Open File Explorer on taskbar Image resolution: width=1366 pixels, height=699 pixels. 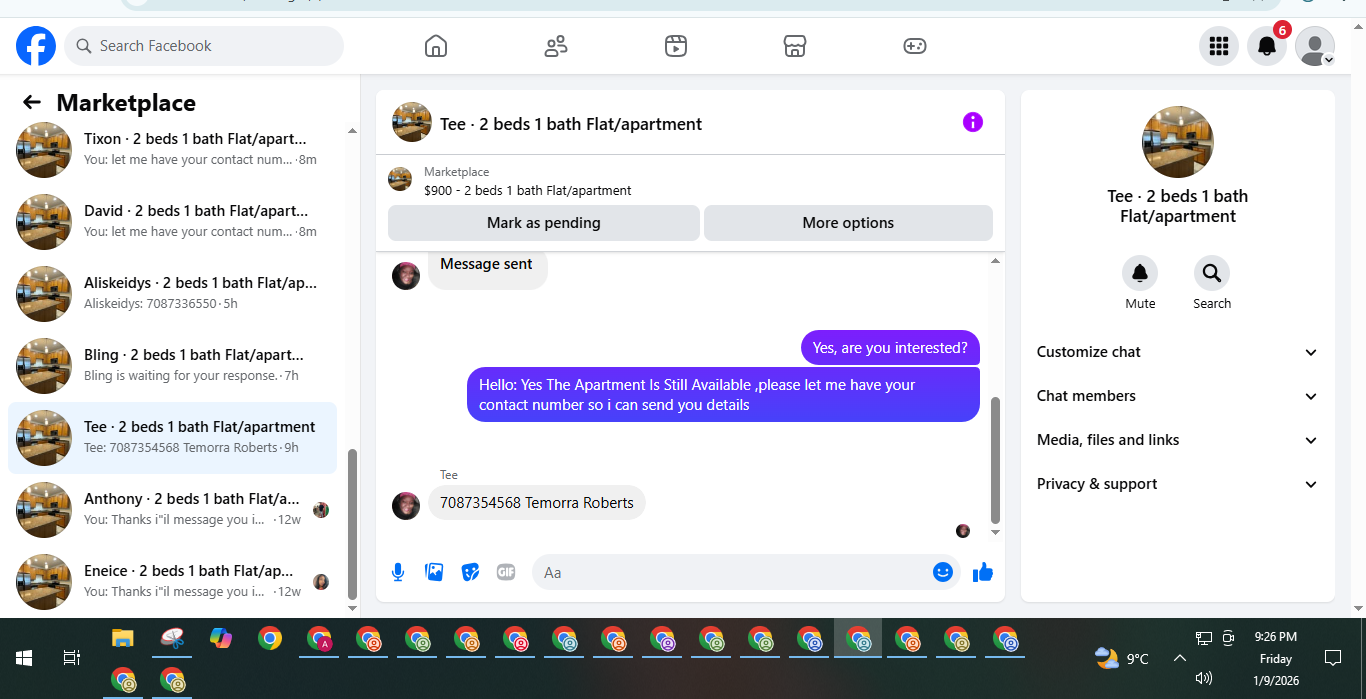tap(122, 638)
